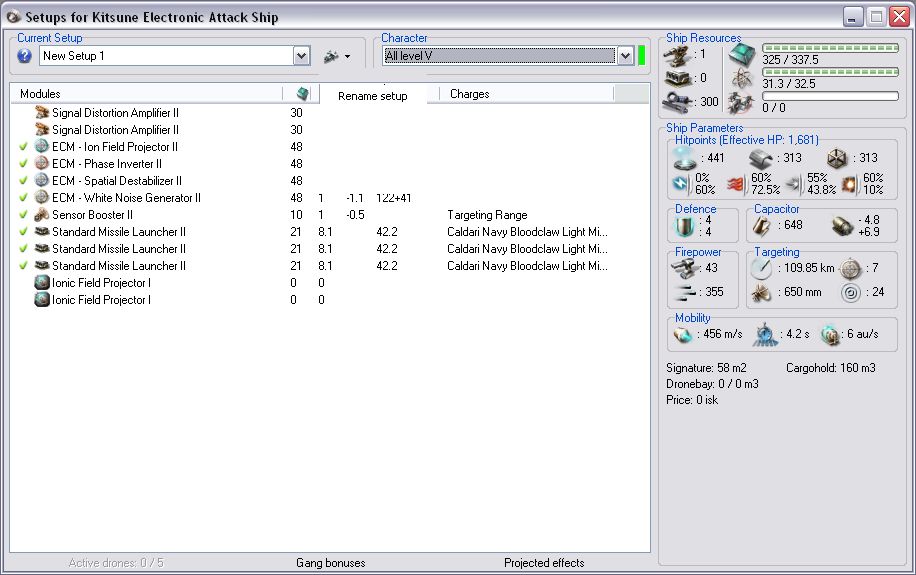
Task: Click the shield hitpoints icon showing 441
Action: [x=684, y=158]
